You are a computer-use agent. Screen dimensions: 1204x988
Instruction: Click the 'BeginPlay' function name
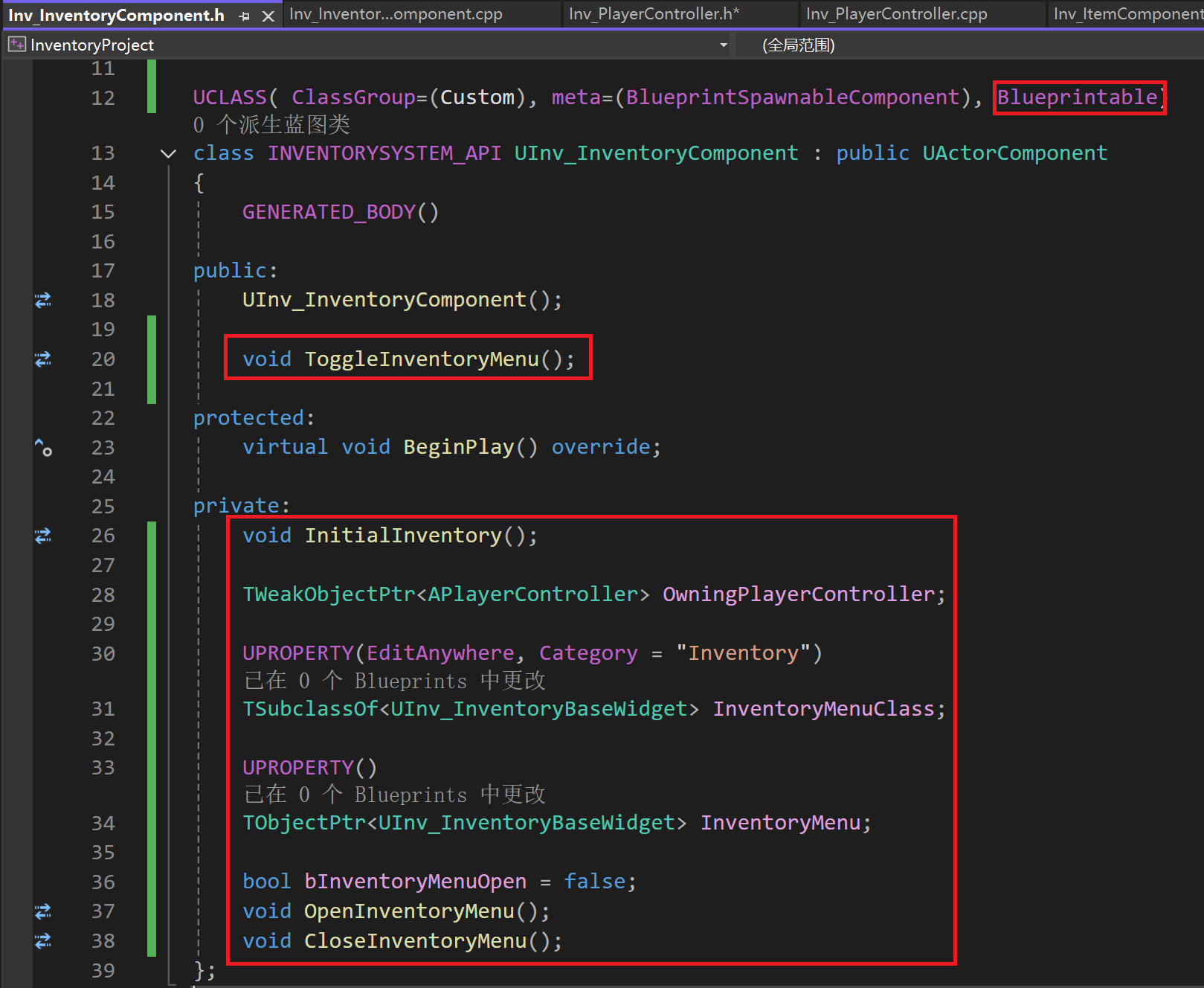(x=459, y=447)
